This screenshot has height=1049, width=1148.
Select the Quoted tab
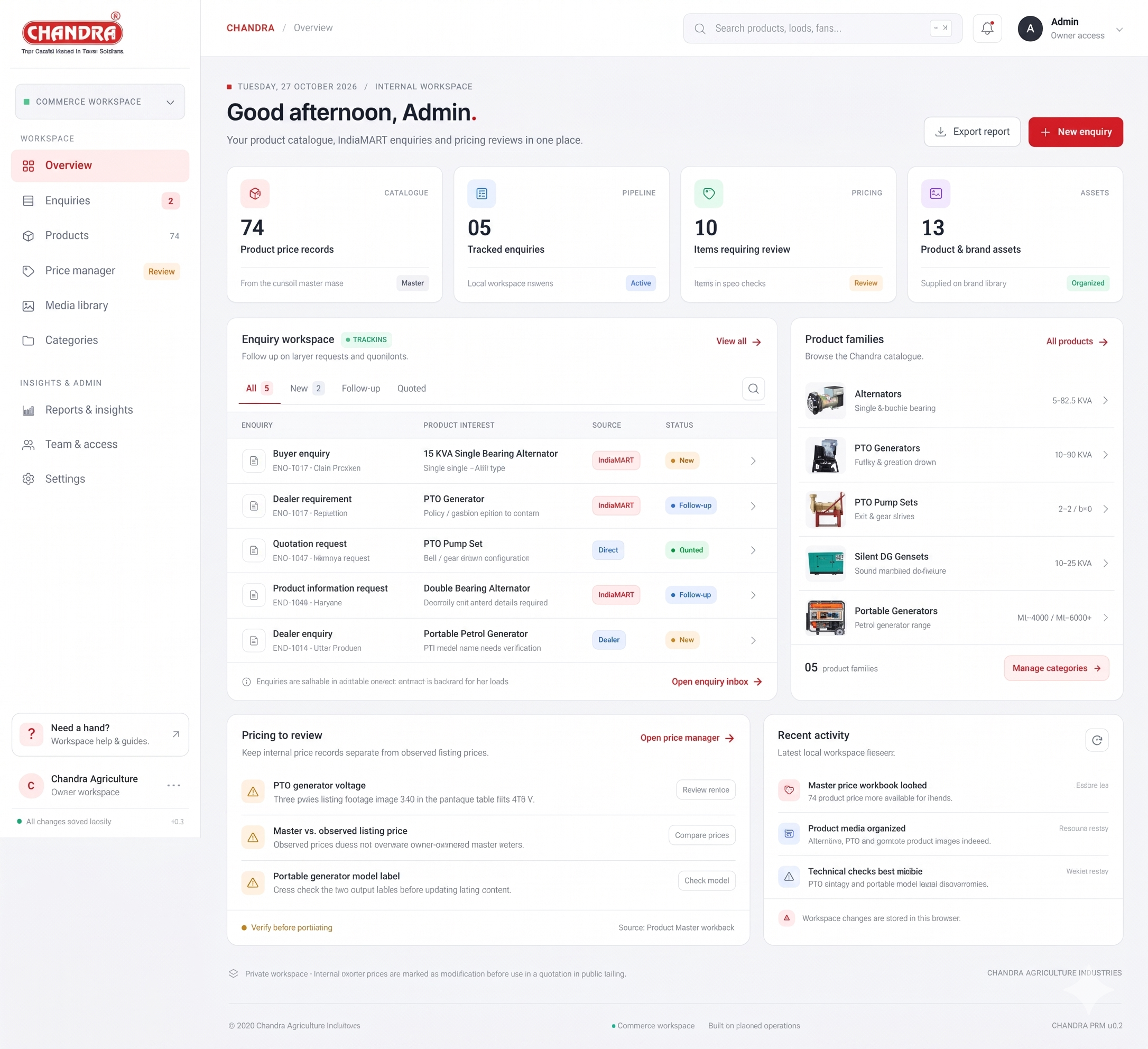tap(411, 389)
